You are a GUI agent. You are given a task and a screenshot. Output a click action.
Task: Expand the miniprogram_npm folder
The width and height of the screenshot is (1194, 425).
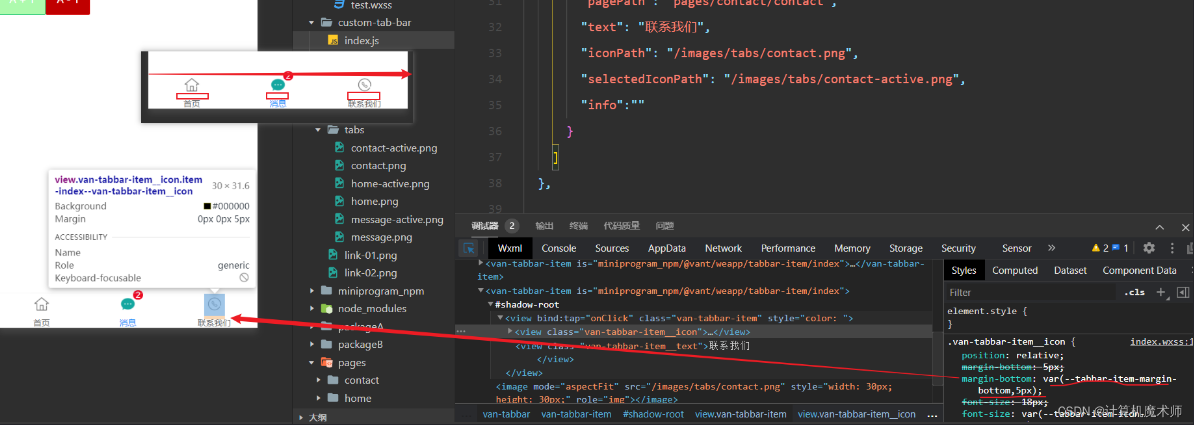[311, 291]
